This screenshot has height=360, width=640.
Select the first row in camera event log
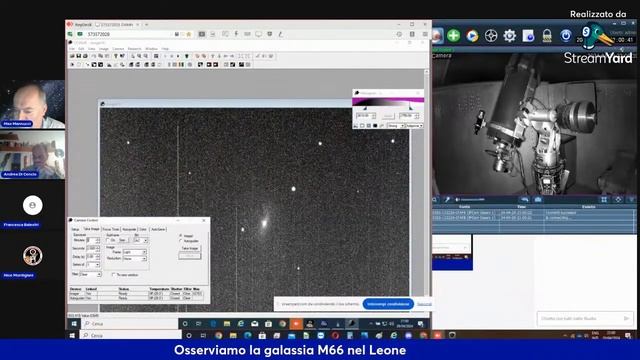click(x=534, y=213)
